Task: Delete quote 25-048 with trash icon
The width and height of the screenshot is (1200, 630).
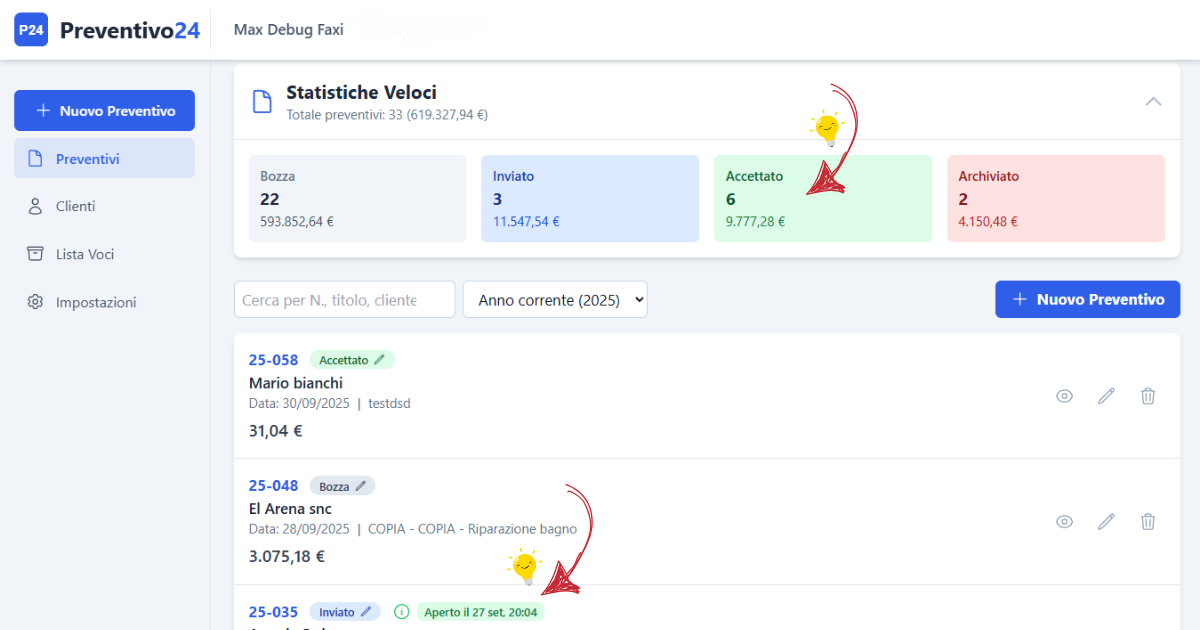Action: (1148, 522)
